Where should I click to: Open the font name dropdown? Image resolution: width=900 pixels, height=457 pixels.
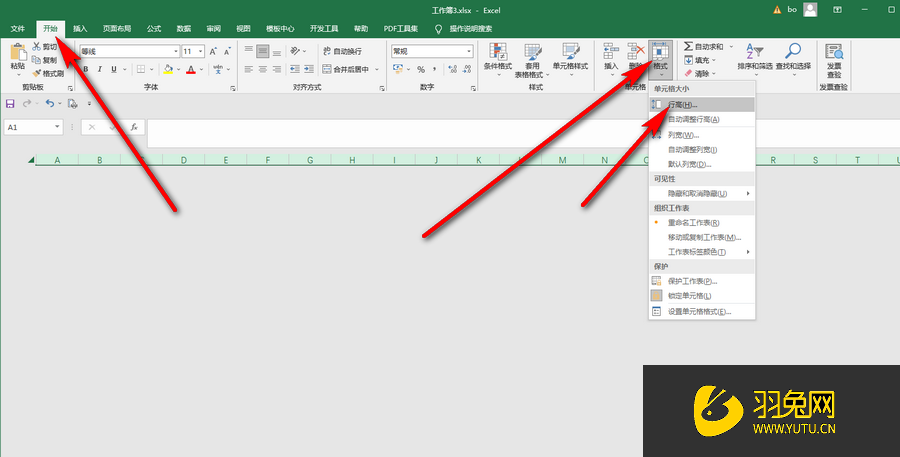click(175, 51)
